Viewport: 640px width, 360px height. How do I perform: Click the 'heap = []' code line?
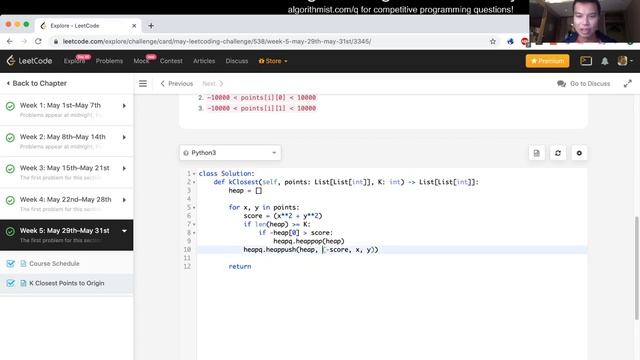coord(245,191)
